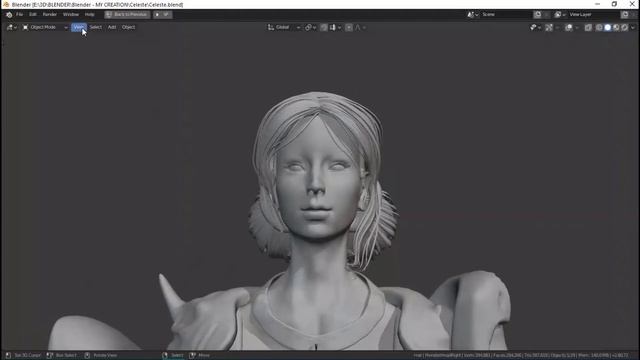Screen dimensions: 640x360
Task: Switch to wireframe viewport shading
Action: click(x=599, y=27)
